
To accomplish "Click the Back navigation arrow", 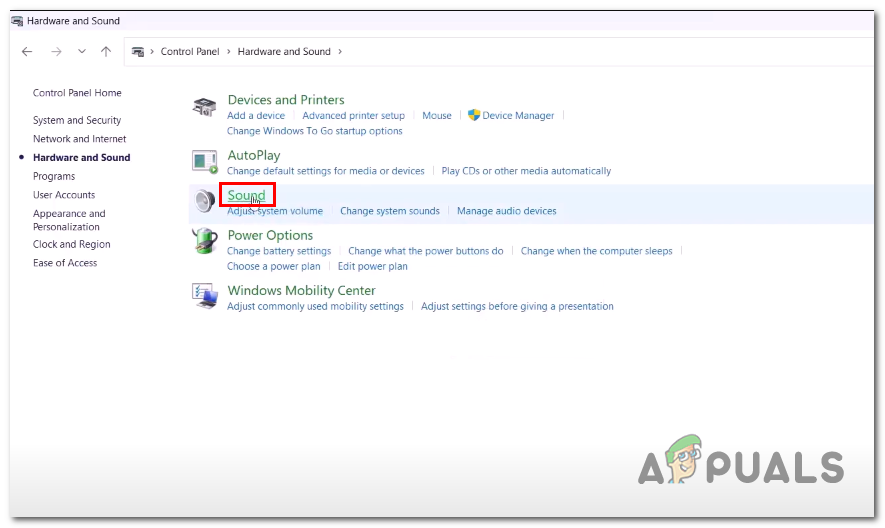I will [x=27, y=51].
